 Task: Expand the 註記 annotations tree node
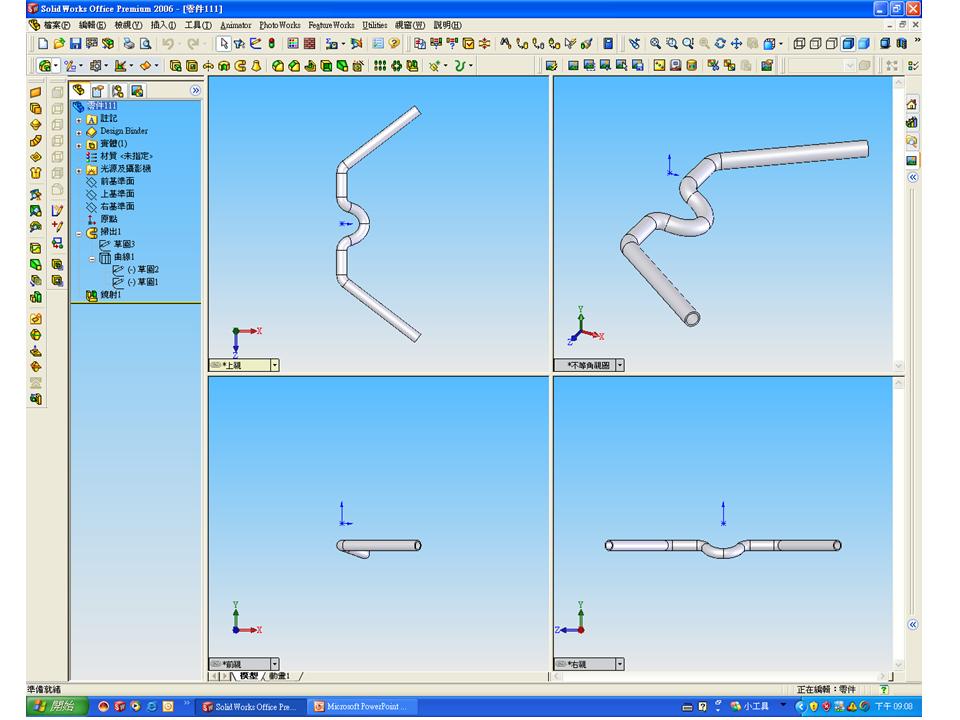[x=79, y=120]
